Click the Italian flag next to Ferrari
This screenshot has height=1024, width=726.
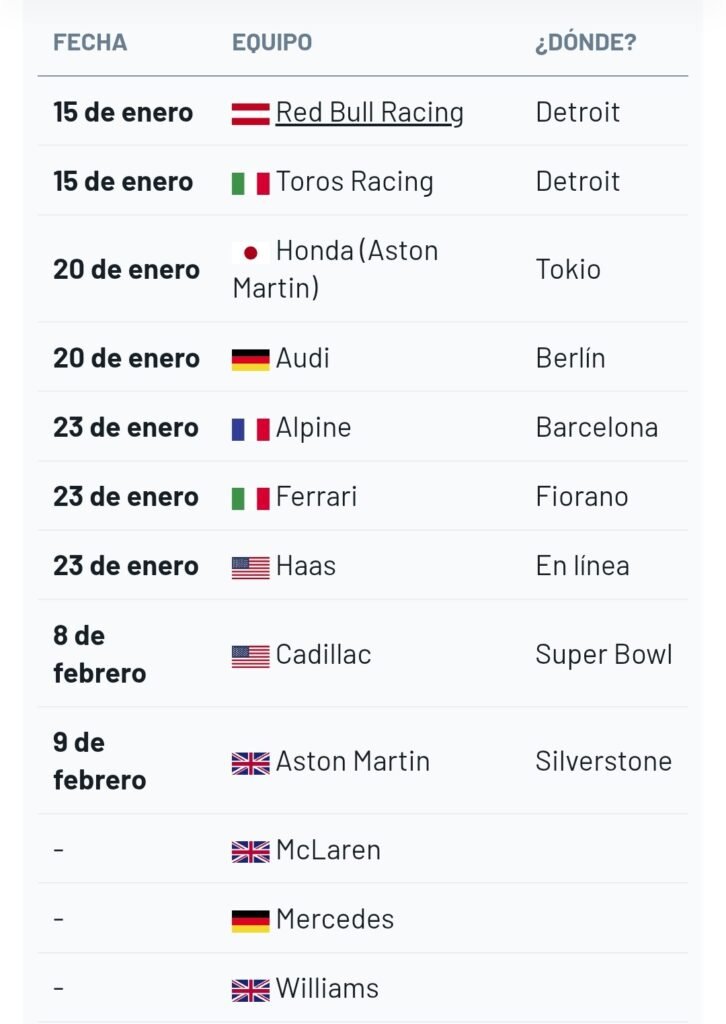point(251,498)
